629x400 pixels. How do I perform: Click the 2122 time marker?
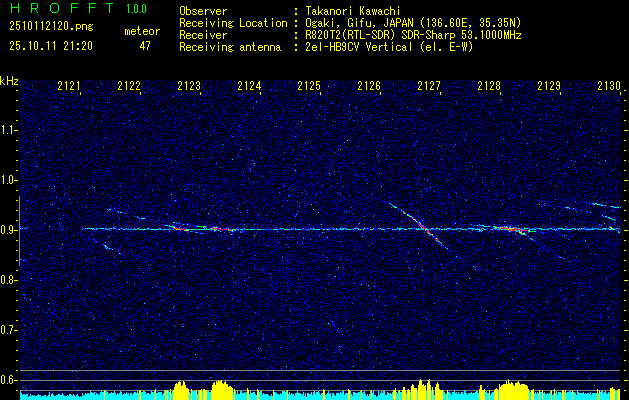point(129,85)
